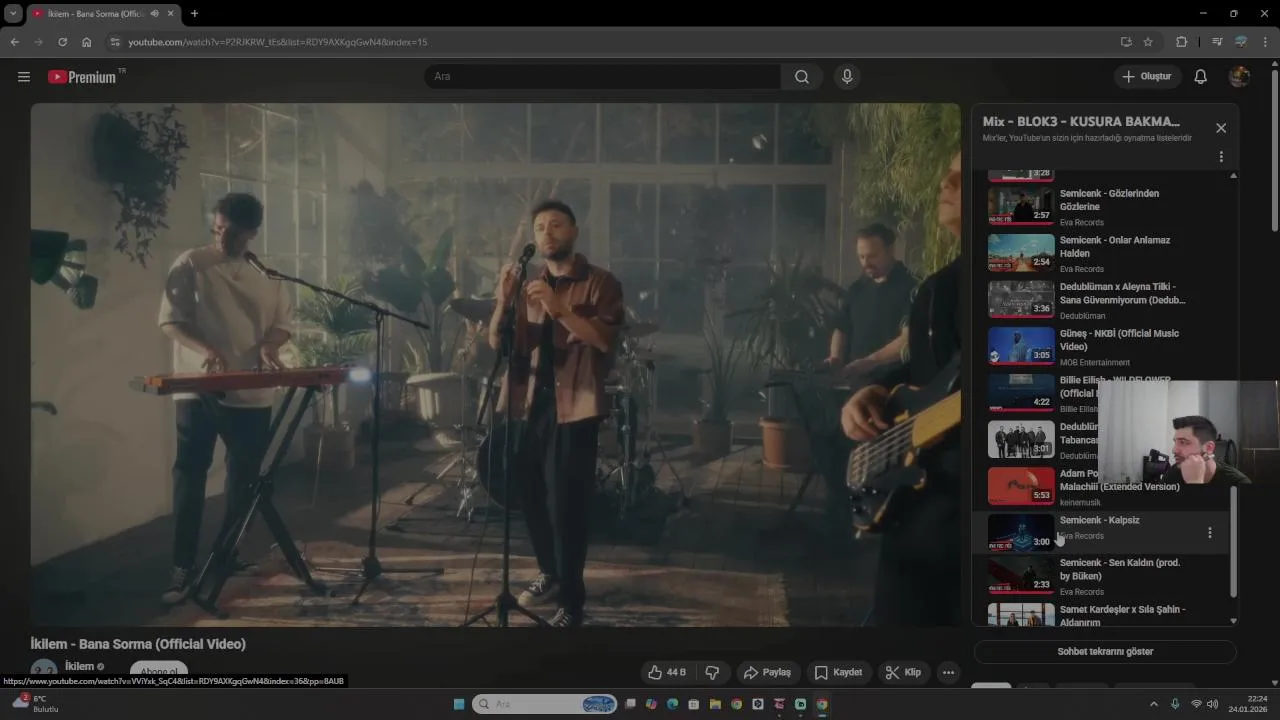Click the Oluştur create button
1280x720 pixels.
click(x=1148, y=77)
